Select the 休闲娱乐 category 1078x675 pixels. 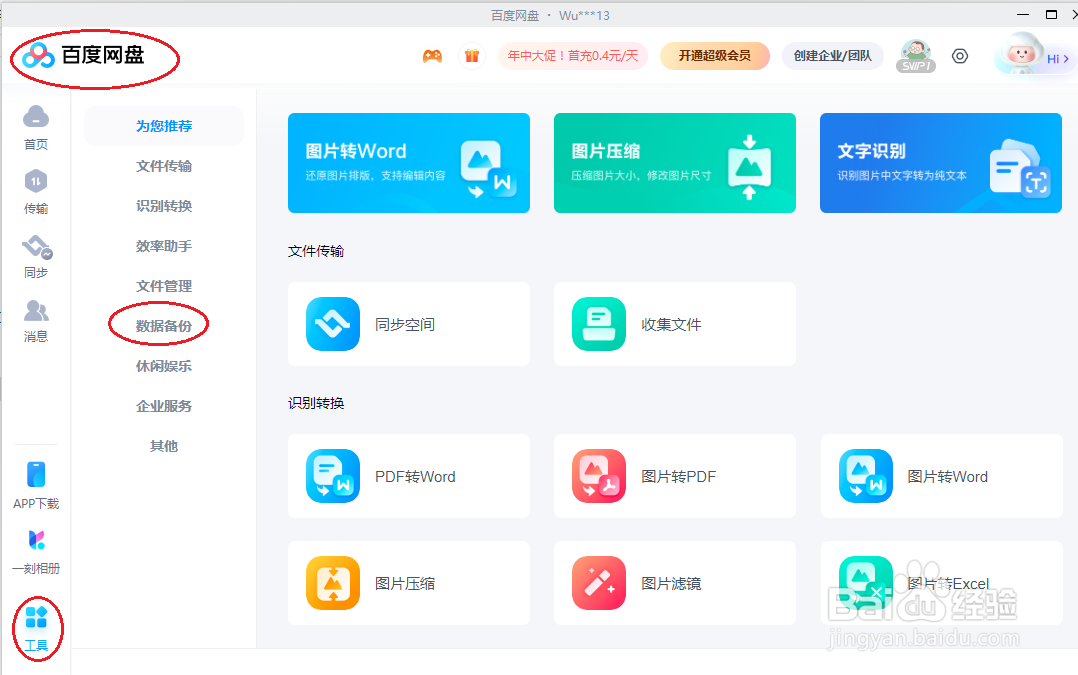164,366
